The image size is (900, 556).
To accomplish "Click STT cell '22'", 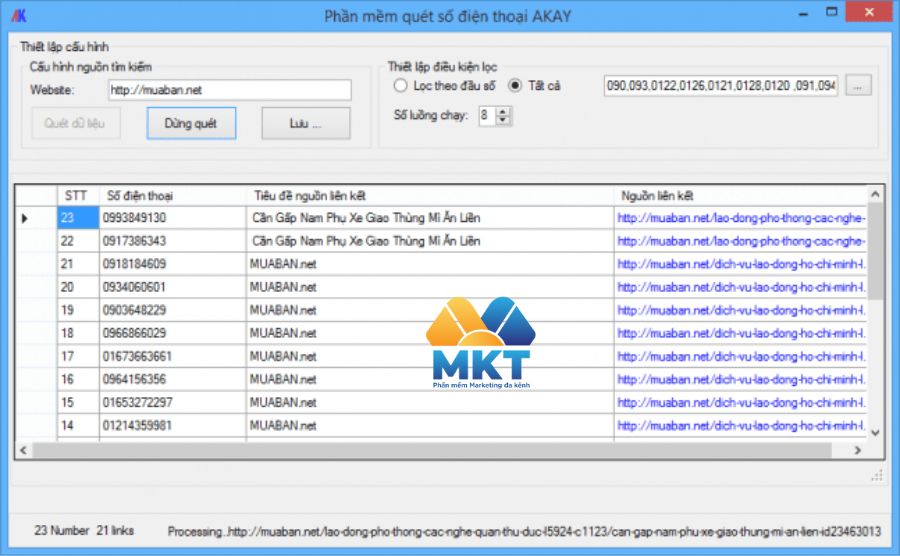I will (x=78, y=241).
